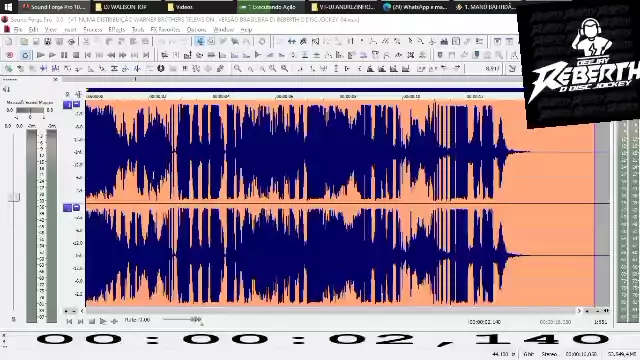Jump to start with Go to Start
This screenshot has height=360, width=640.
(88, 55)
